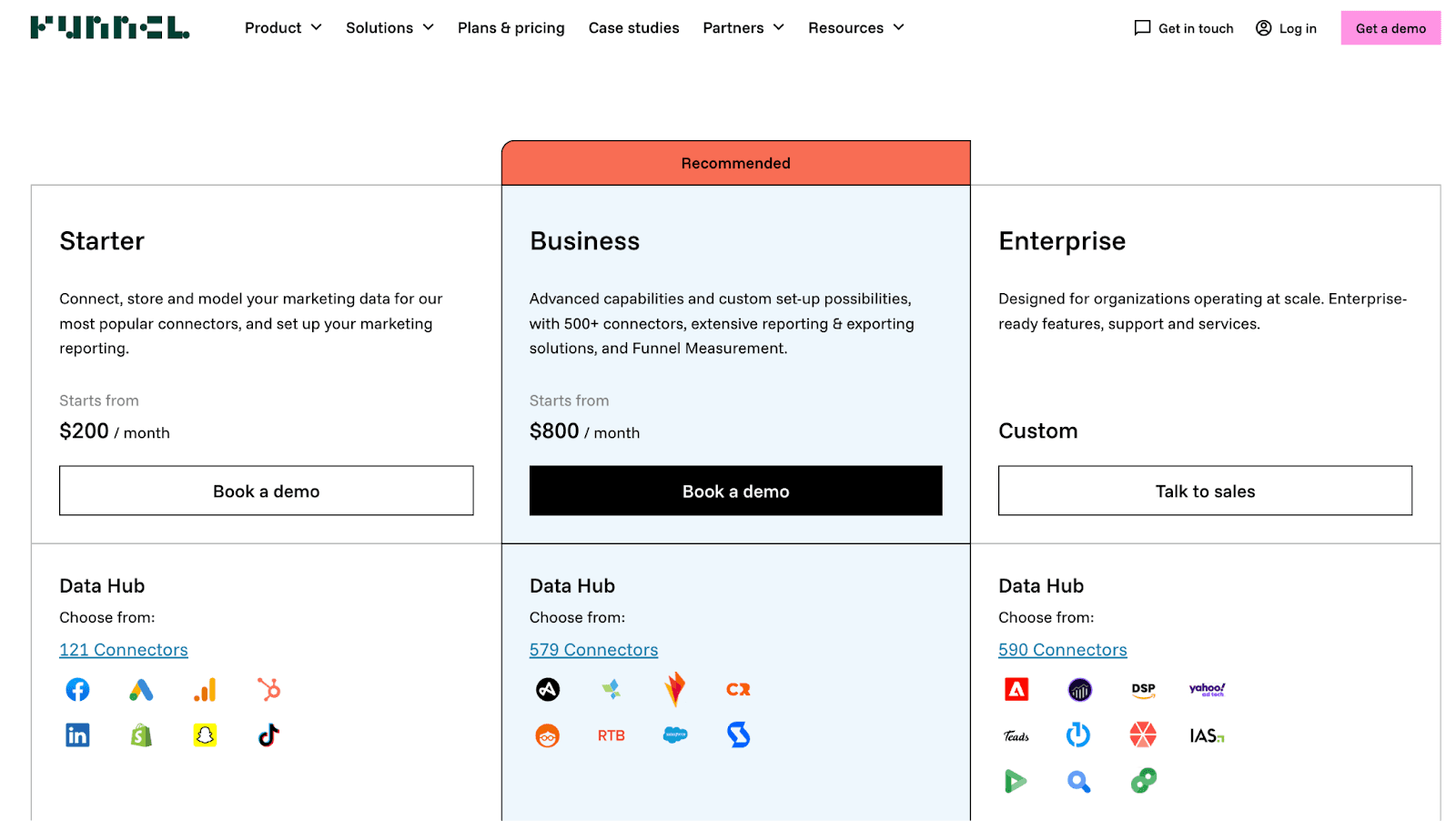This screenshot has width=1456, height=821.
Task: Click the Amazon DSP connector icon
Action: pyautogui.click(x=1143, y=690)
